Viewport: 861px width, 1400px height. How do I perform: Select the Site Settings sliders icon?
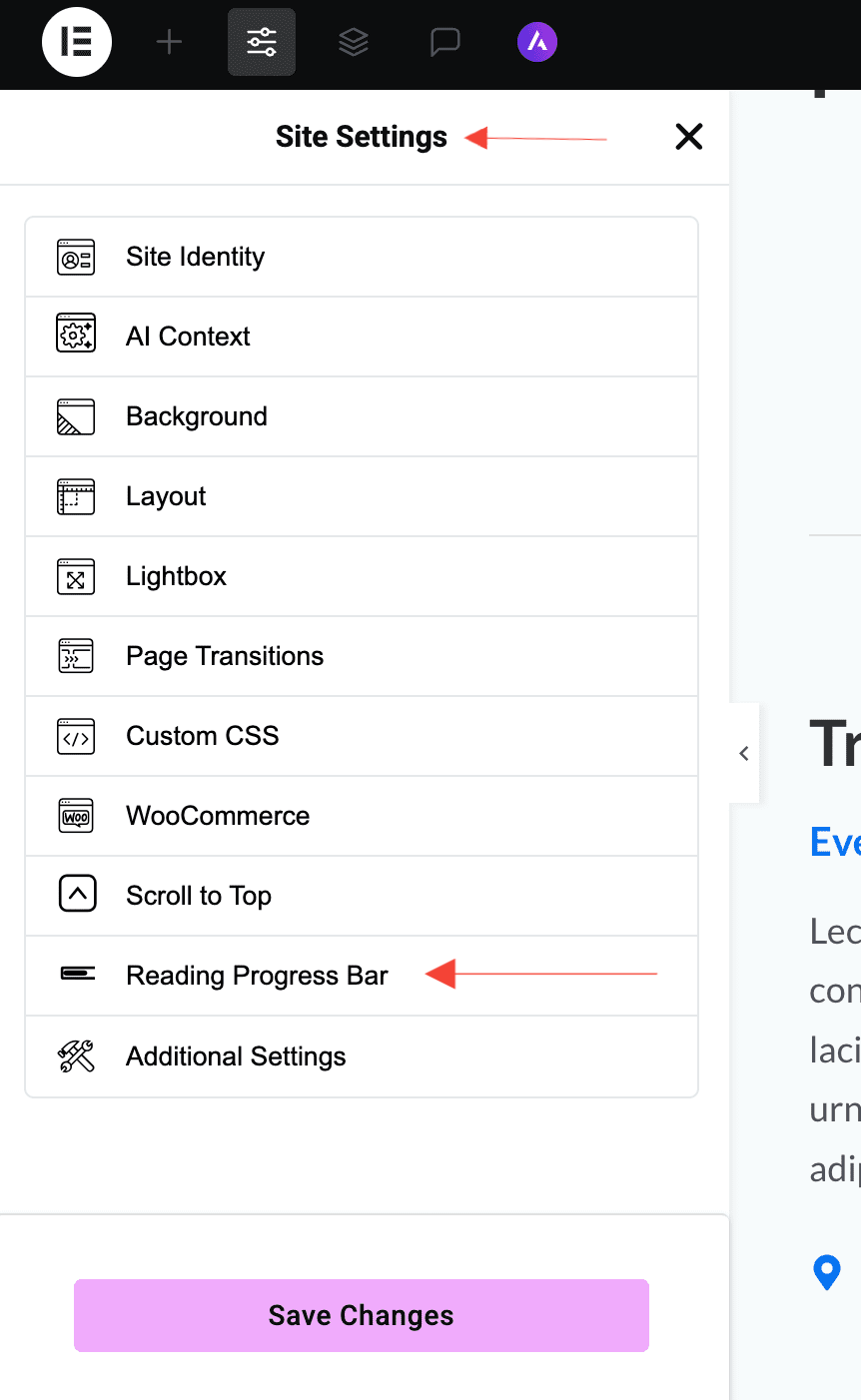[x=261, y=42]
